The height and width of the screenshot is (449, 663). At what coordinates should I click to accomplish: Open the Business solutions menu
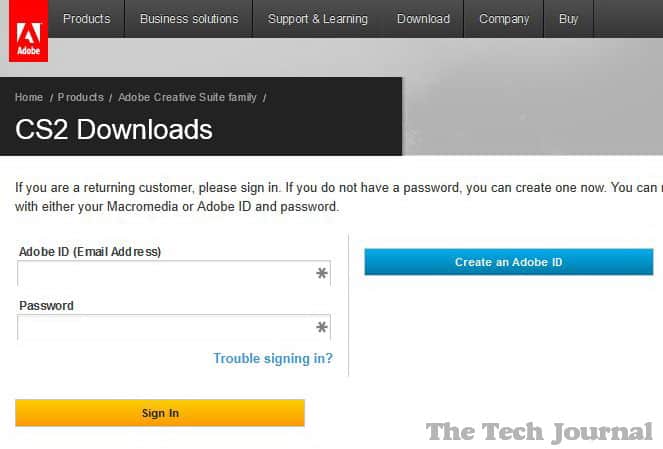[x=189, y=19]
